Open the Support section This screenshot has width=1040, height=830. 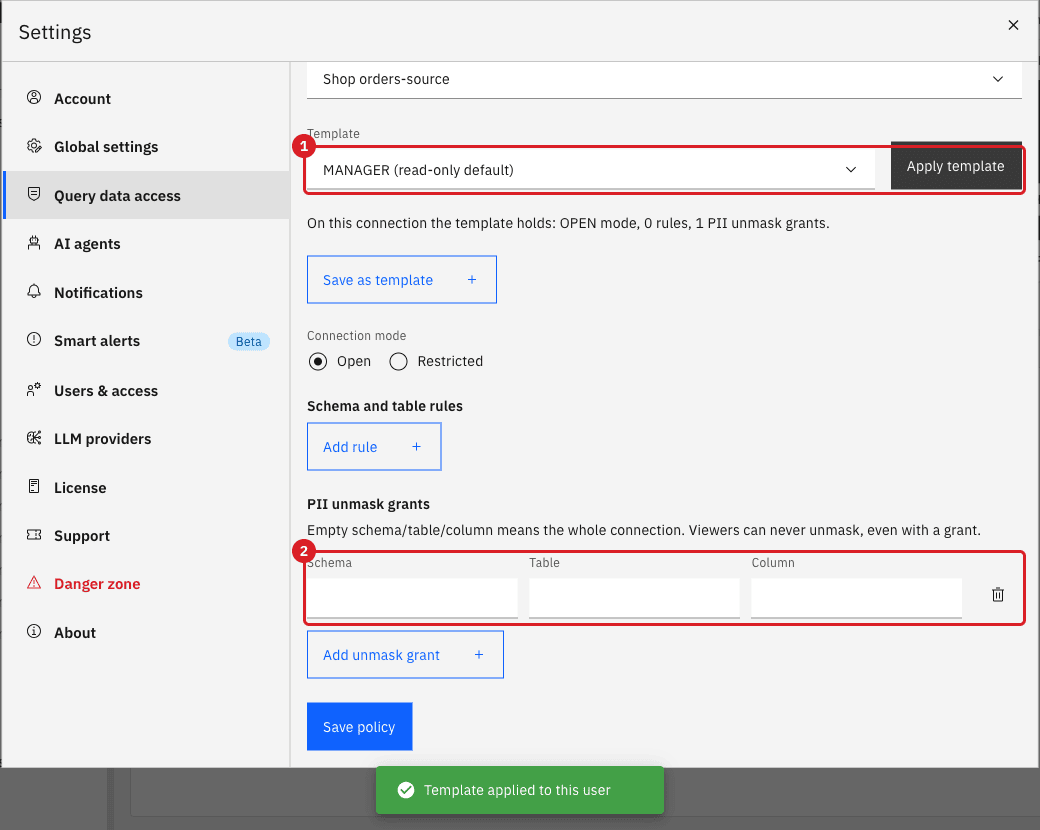click(146, 535)
